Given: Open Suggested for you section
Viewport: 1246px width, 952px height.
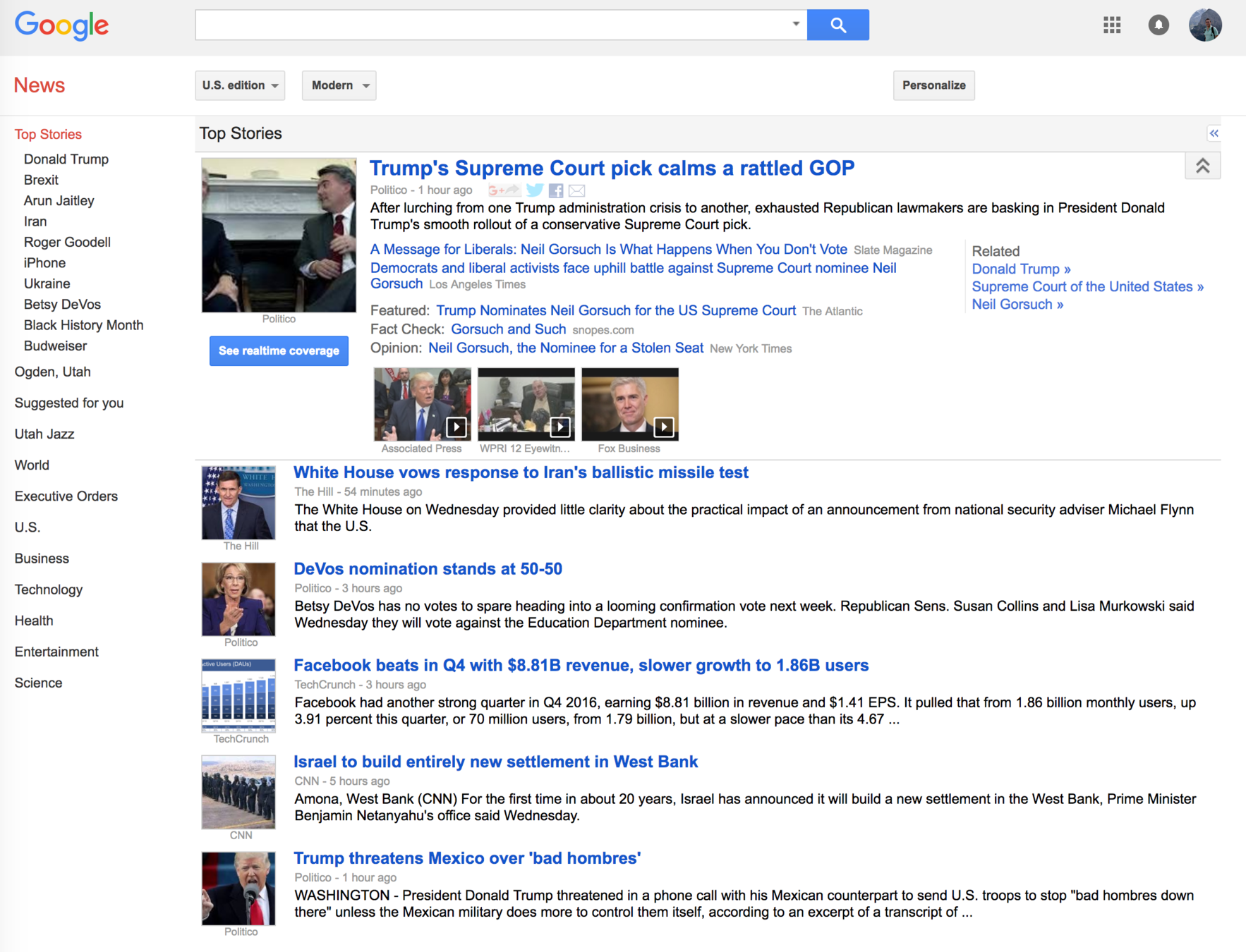Looking at the screenshot, I should pos(69,403).
